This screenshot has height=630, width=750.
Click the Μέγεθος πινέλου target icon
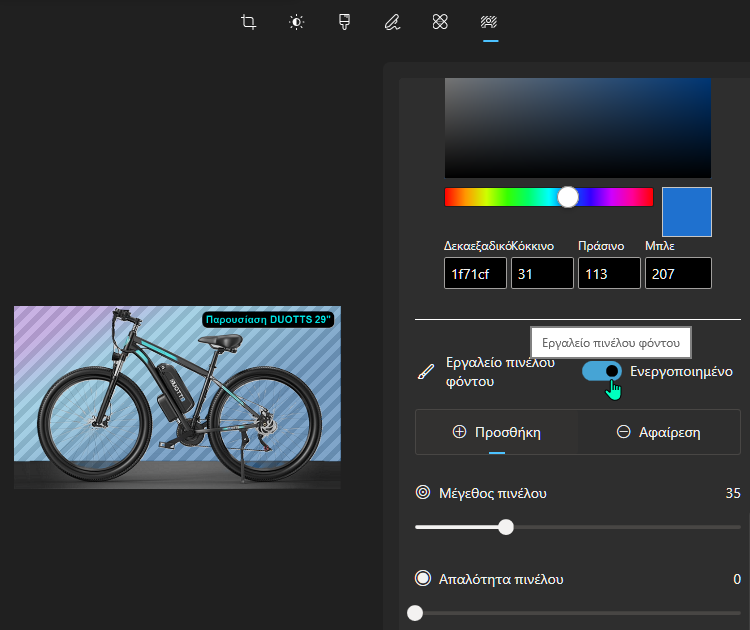pos(423,493)
